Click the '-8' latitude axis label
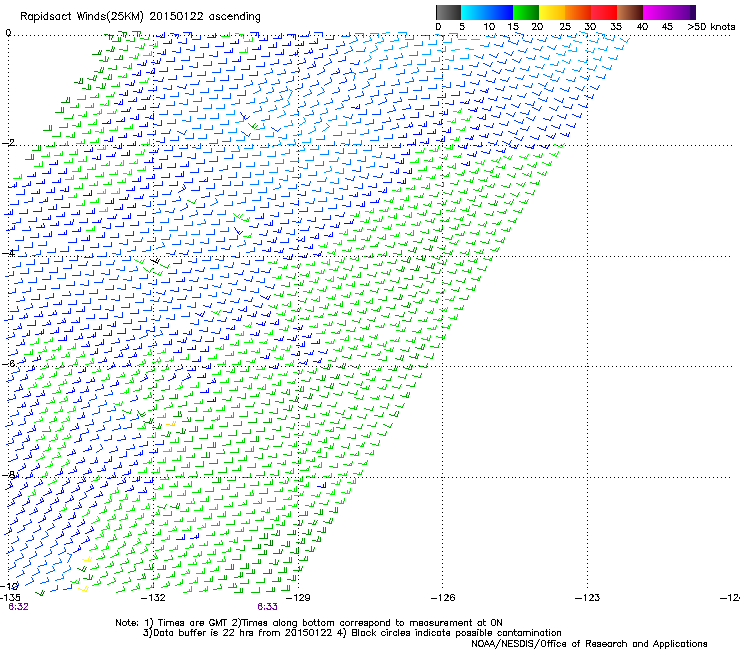The image size is (740, 650). coord(8,474)
